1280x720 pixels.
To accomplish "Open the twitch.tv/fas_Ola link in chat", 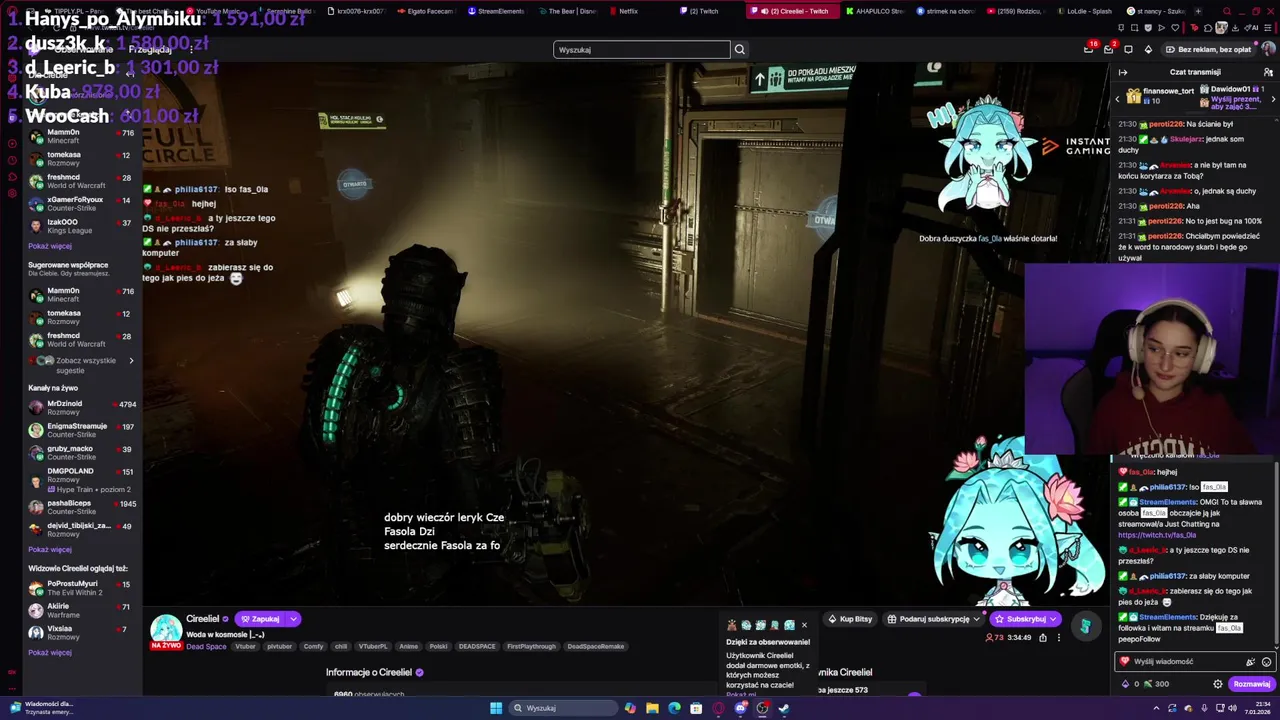I will coord(1157,535).
